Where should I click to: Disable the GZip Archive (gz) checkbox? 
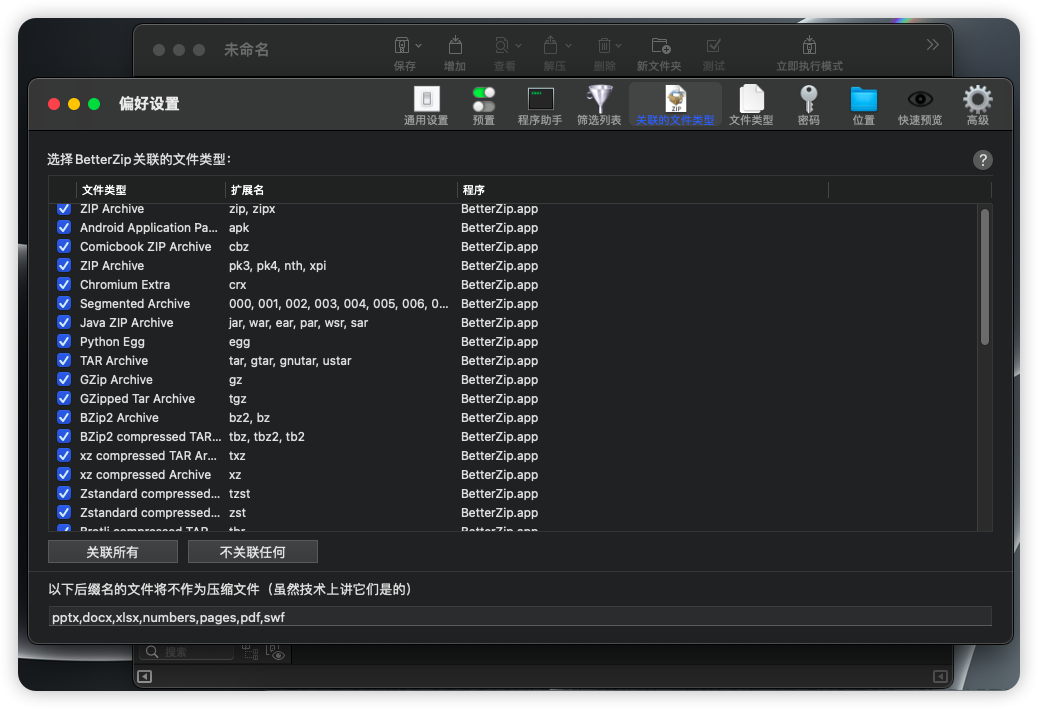(64, 379)
